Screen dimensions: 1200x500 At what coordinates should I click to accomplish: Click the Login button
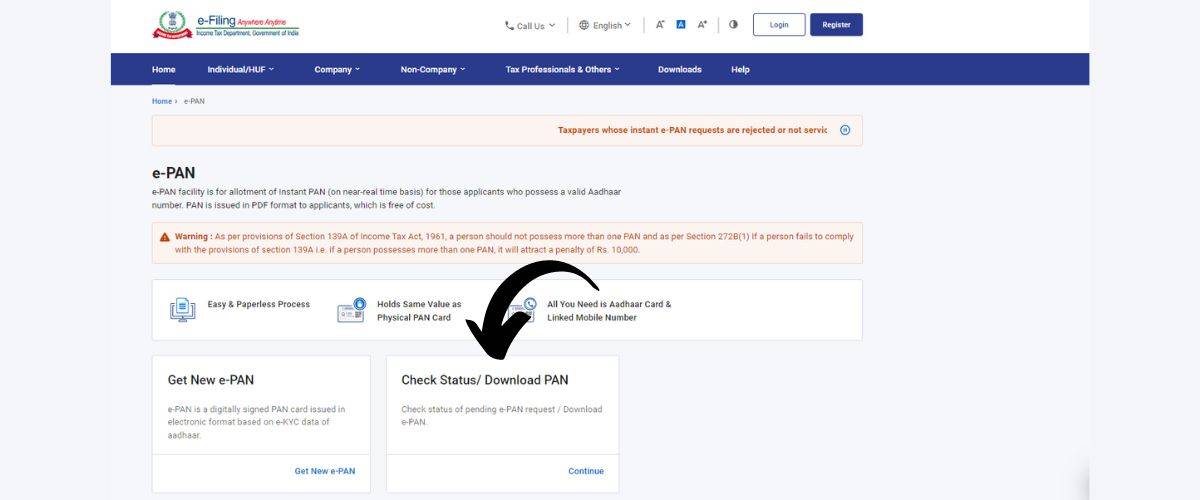point(779,25)
